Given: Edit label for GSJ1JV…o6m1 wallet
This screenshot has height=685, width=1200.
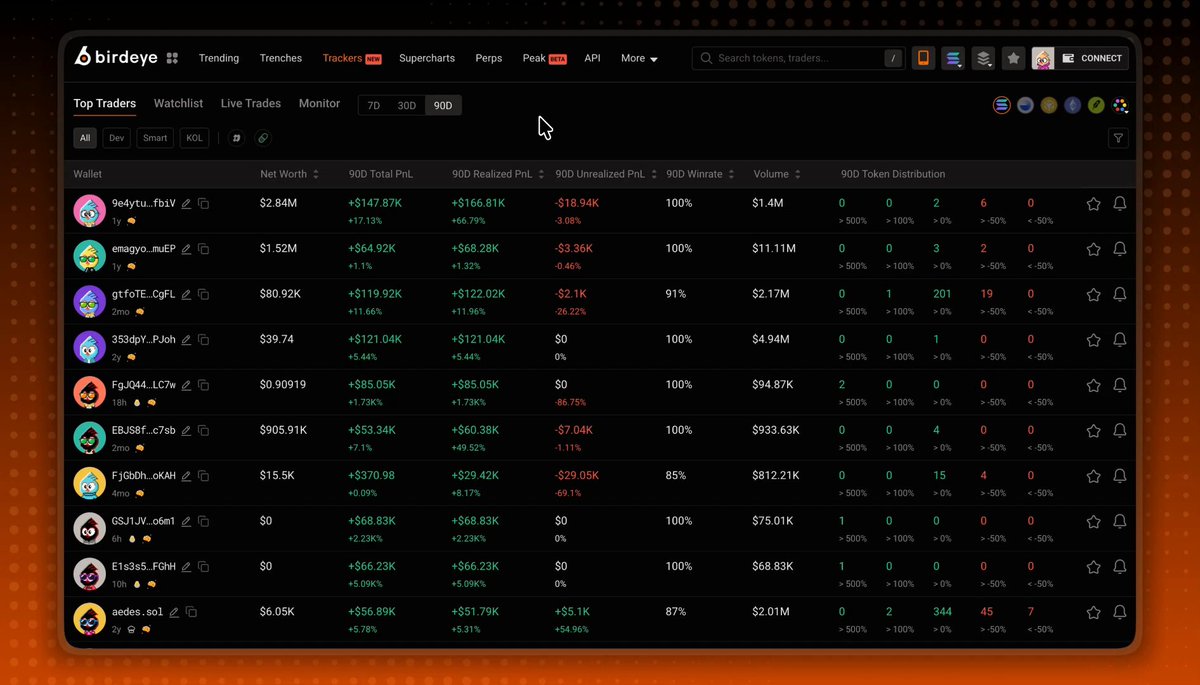Looking at the screenshot, I should coord(186,521).
